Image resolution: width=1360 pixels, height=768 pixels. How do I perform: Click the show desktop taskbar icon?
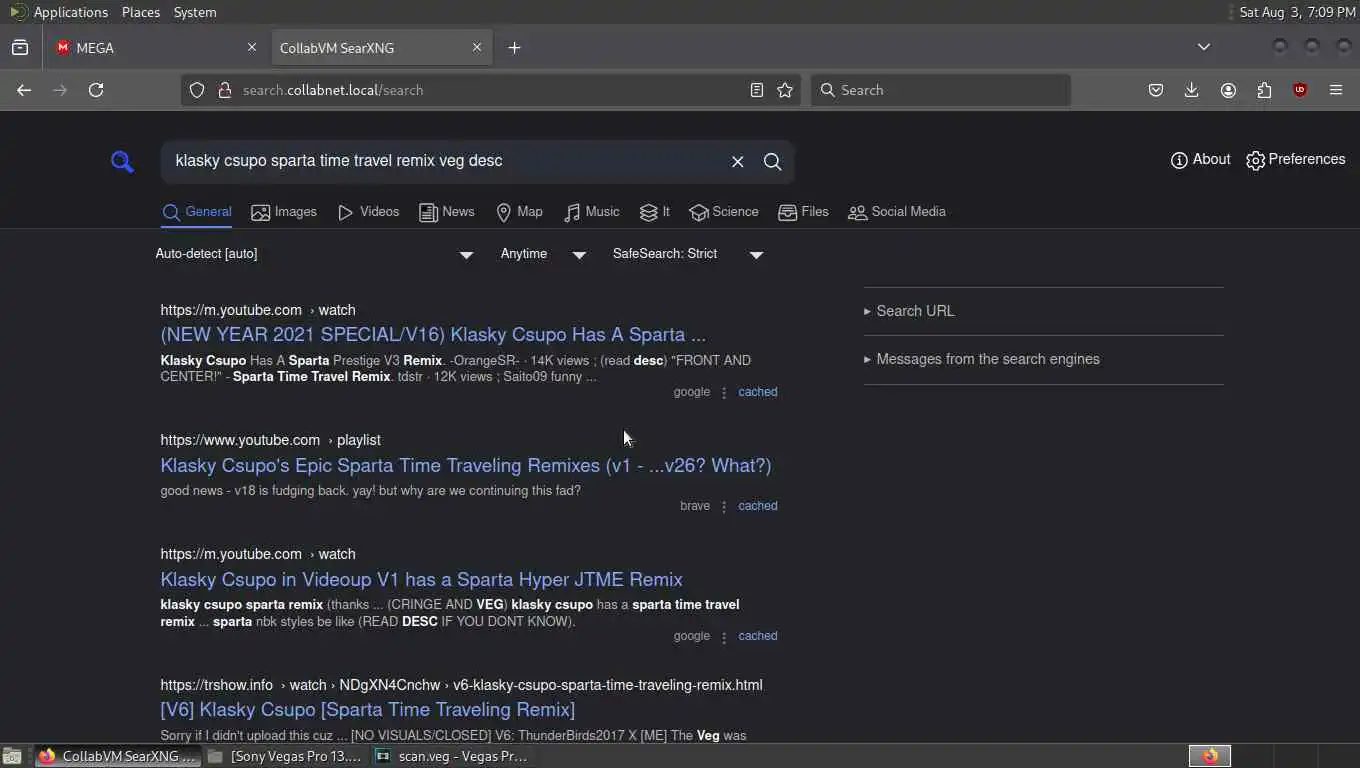click(12, 756)
